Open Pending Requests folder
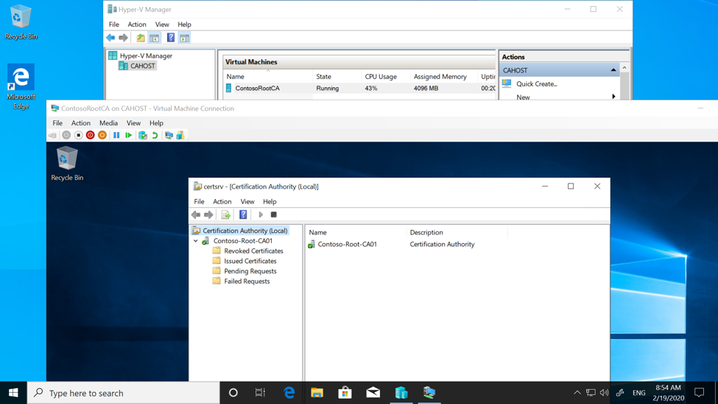Image resolution: width=718 pixels, height=404 pixels. [250, 271]
